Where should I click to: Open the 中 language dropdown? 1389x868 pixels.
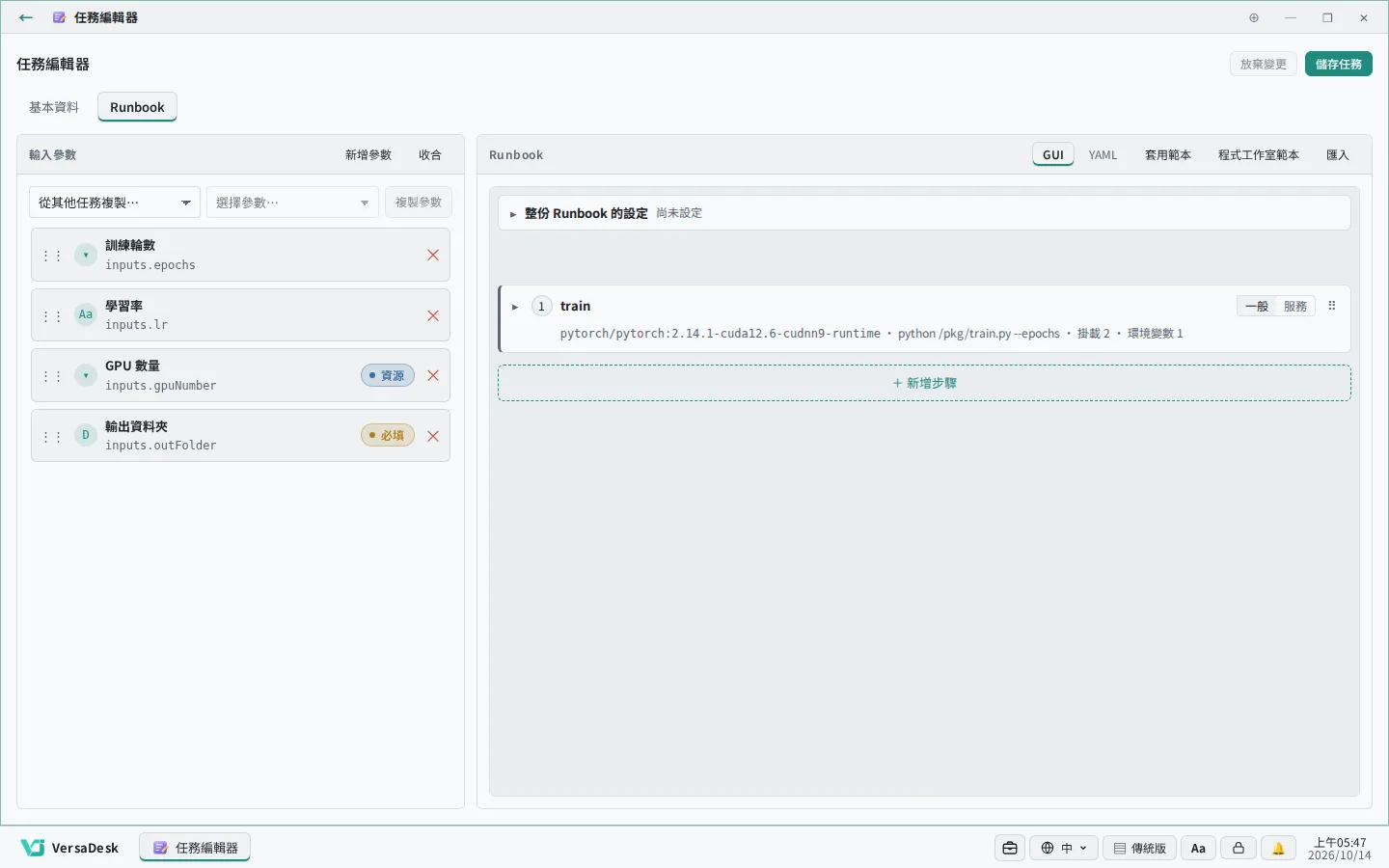pos(1064,848)
